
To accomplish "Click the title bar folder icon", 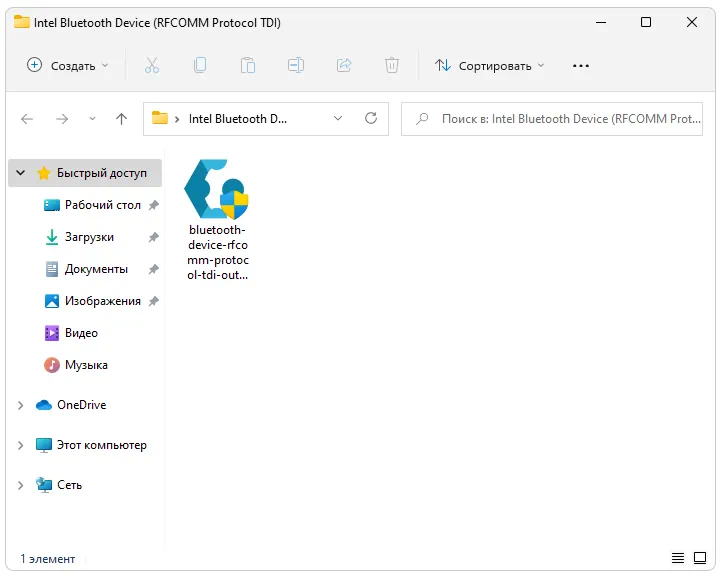I will tap(21, 22).
